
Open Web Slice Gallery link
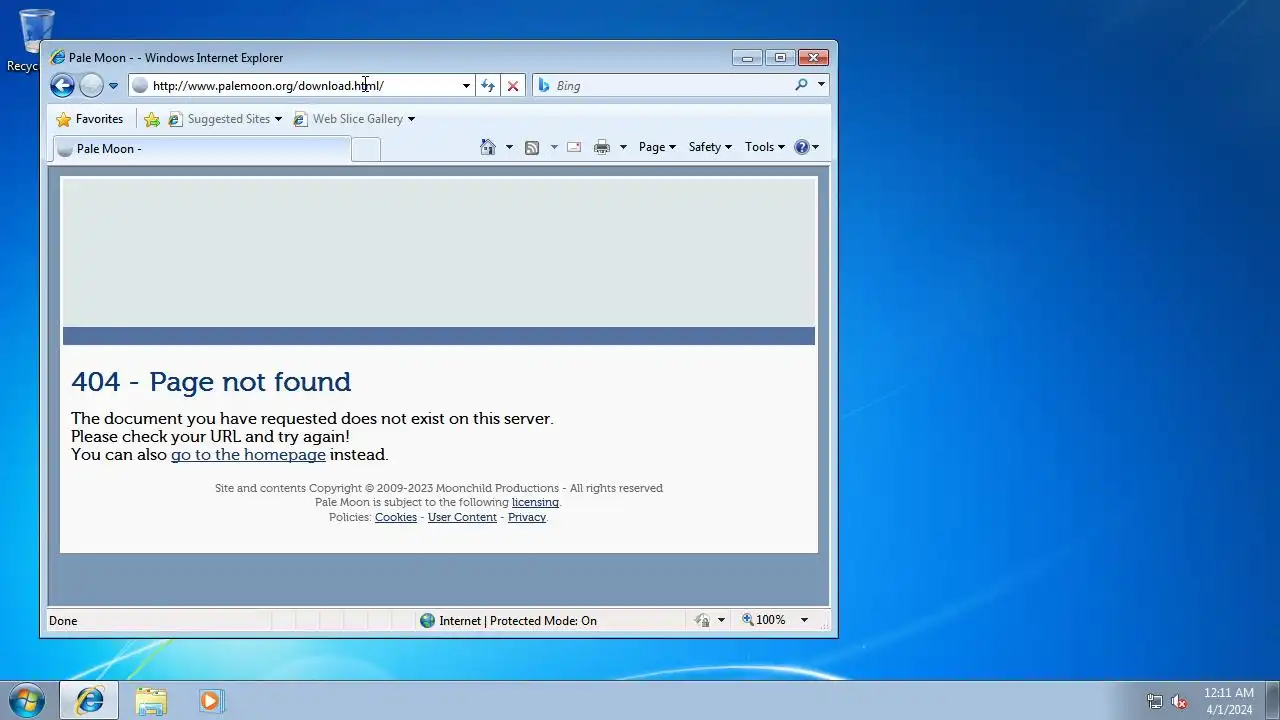[x=354, y=119]
